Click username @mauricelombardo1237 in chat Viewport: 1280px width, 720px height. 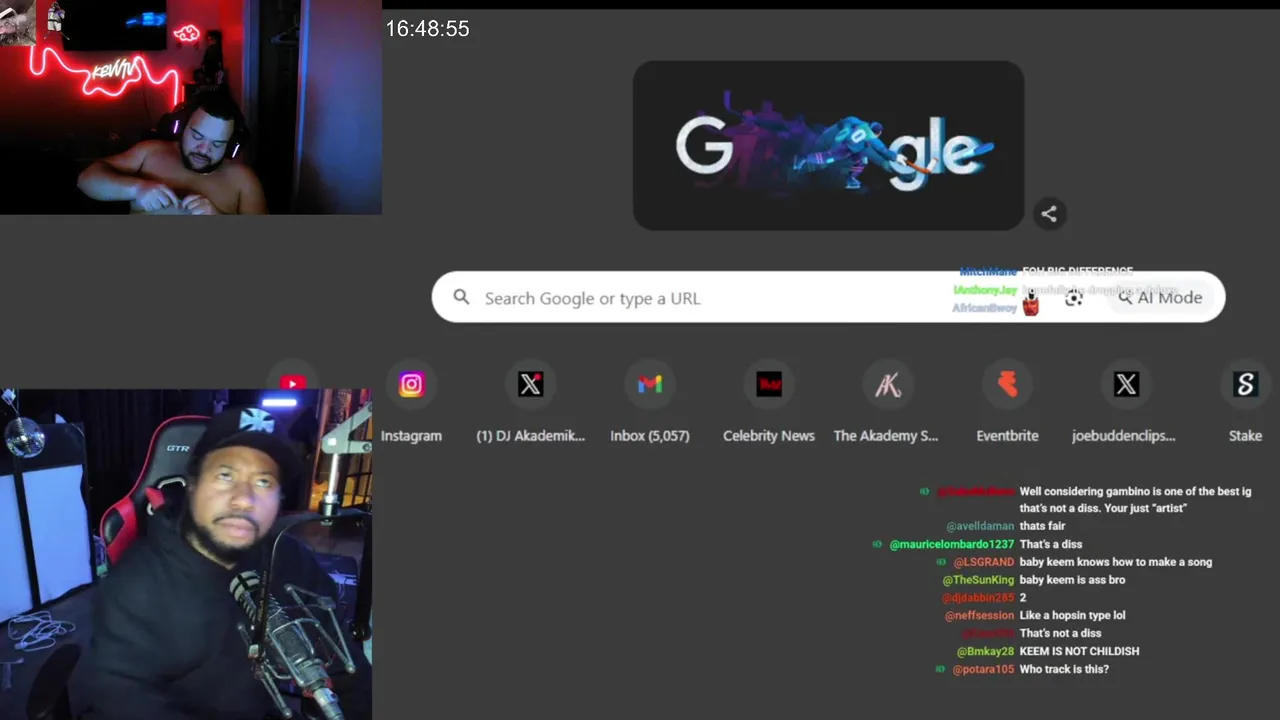click(x=952, y=544)
